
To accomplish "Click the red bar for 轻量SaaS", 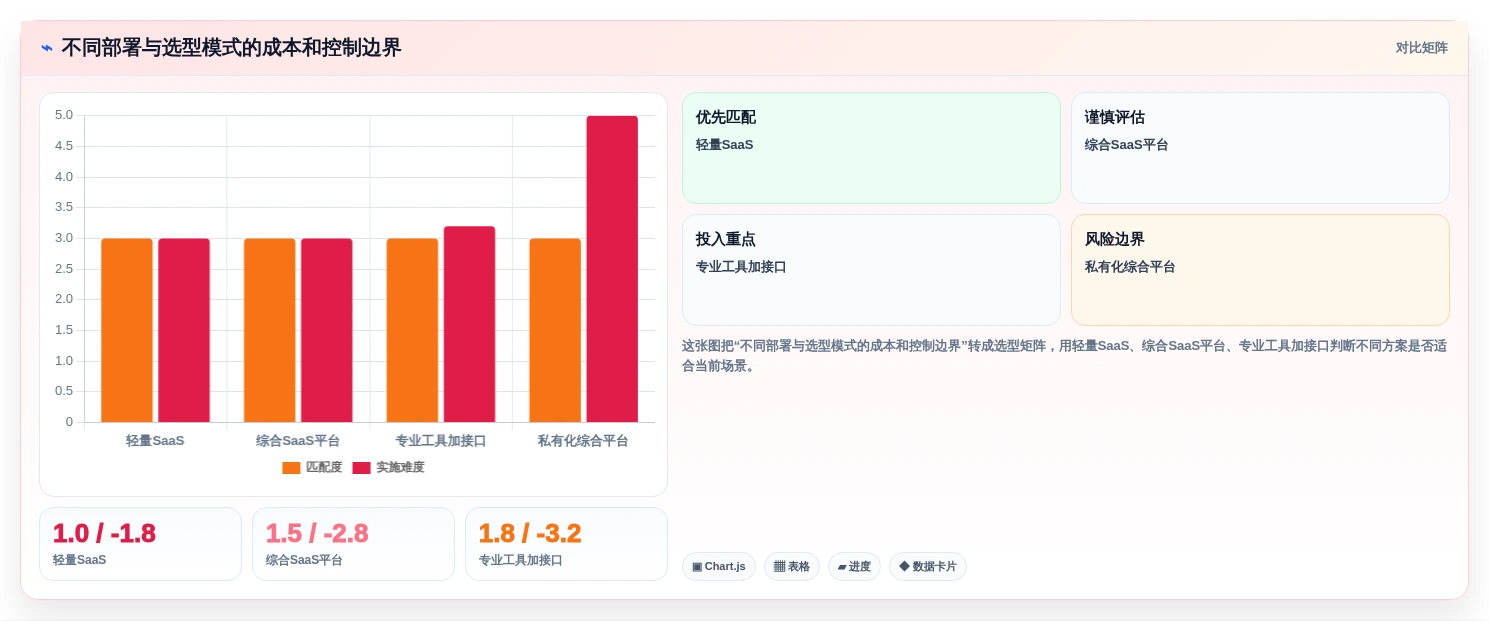I will coord(184,330).
